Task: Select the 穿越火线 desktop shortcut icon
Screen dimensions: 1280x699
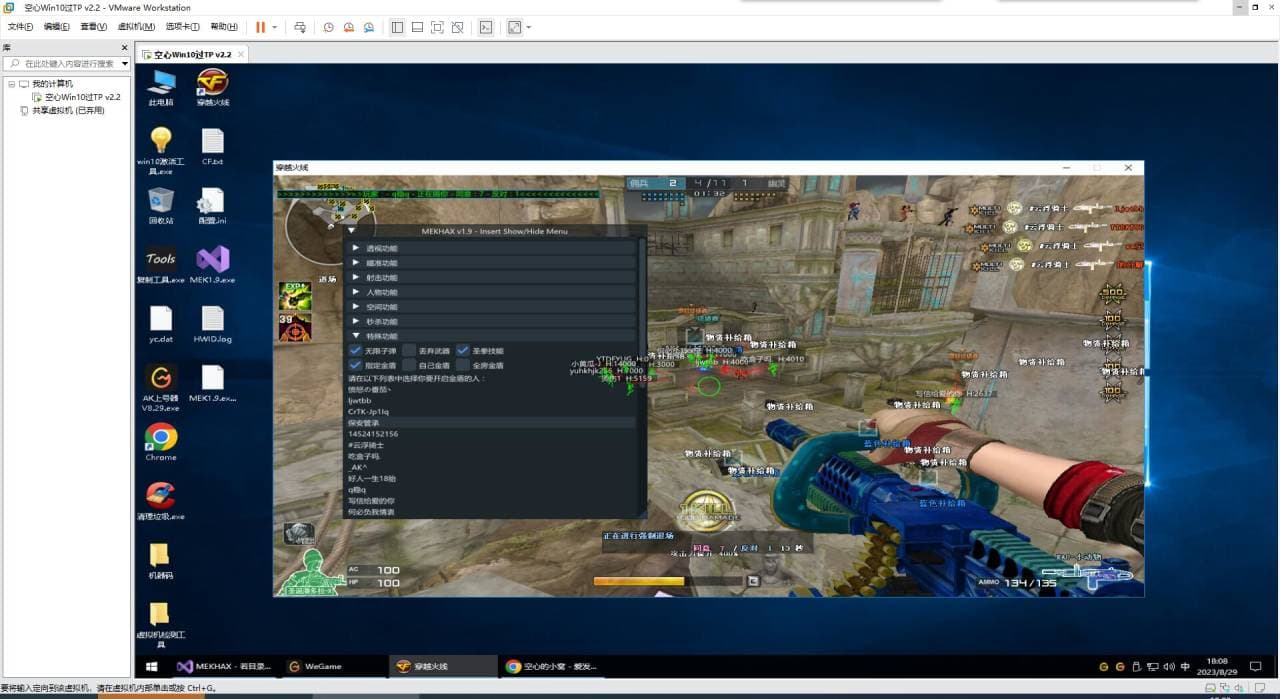Action: (x=212, y=88)
